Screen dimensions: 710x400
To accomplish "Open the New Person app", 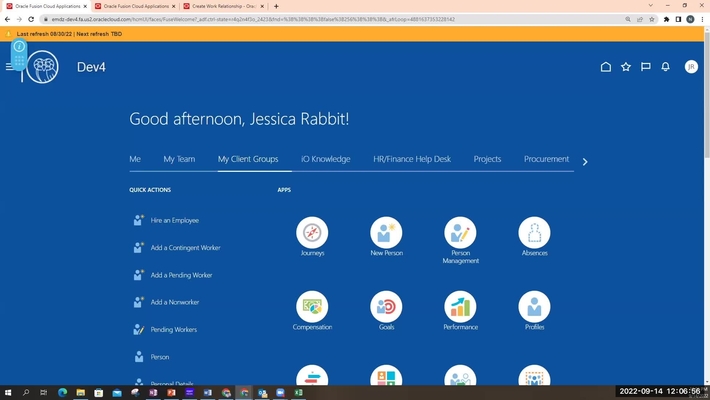I will pyautogui.click(x=386, y=233).
